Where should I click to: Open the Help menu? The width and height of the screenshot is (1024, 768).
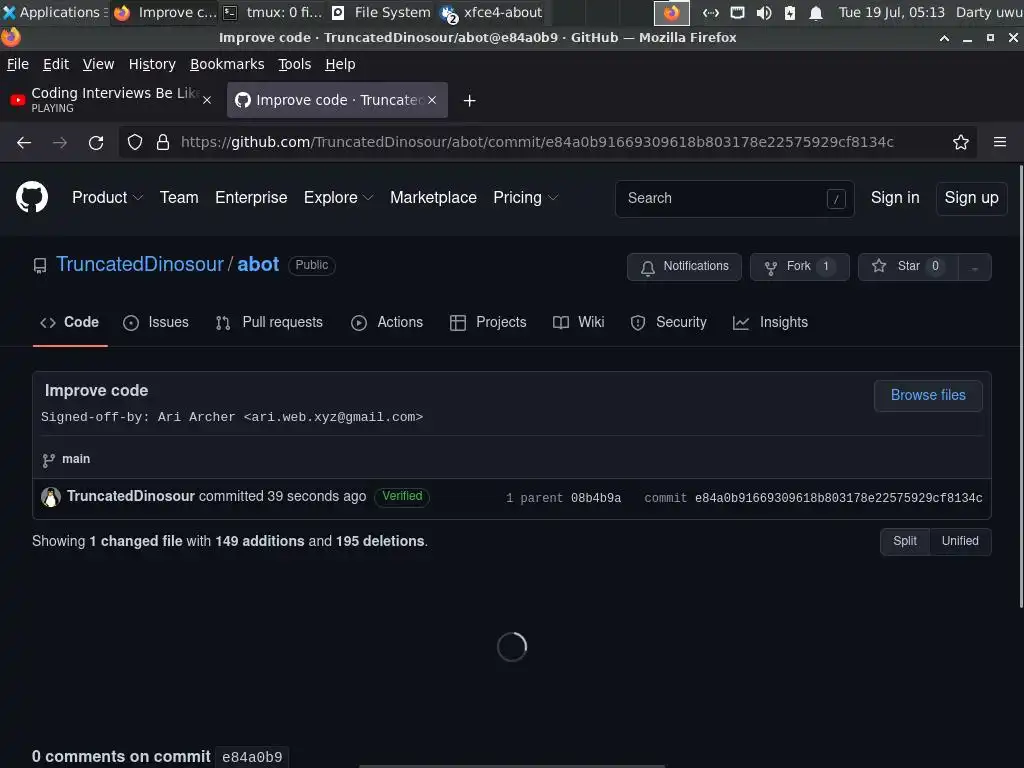[x=340, y=64]
